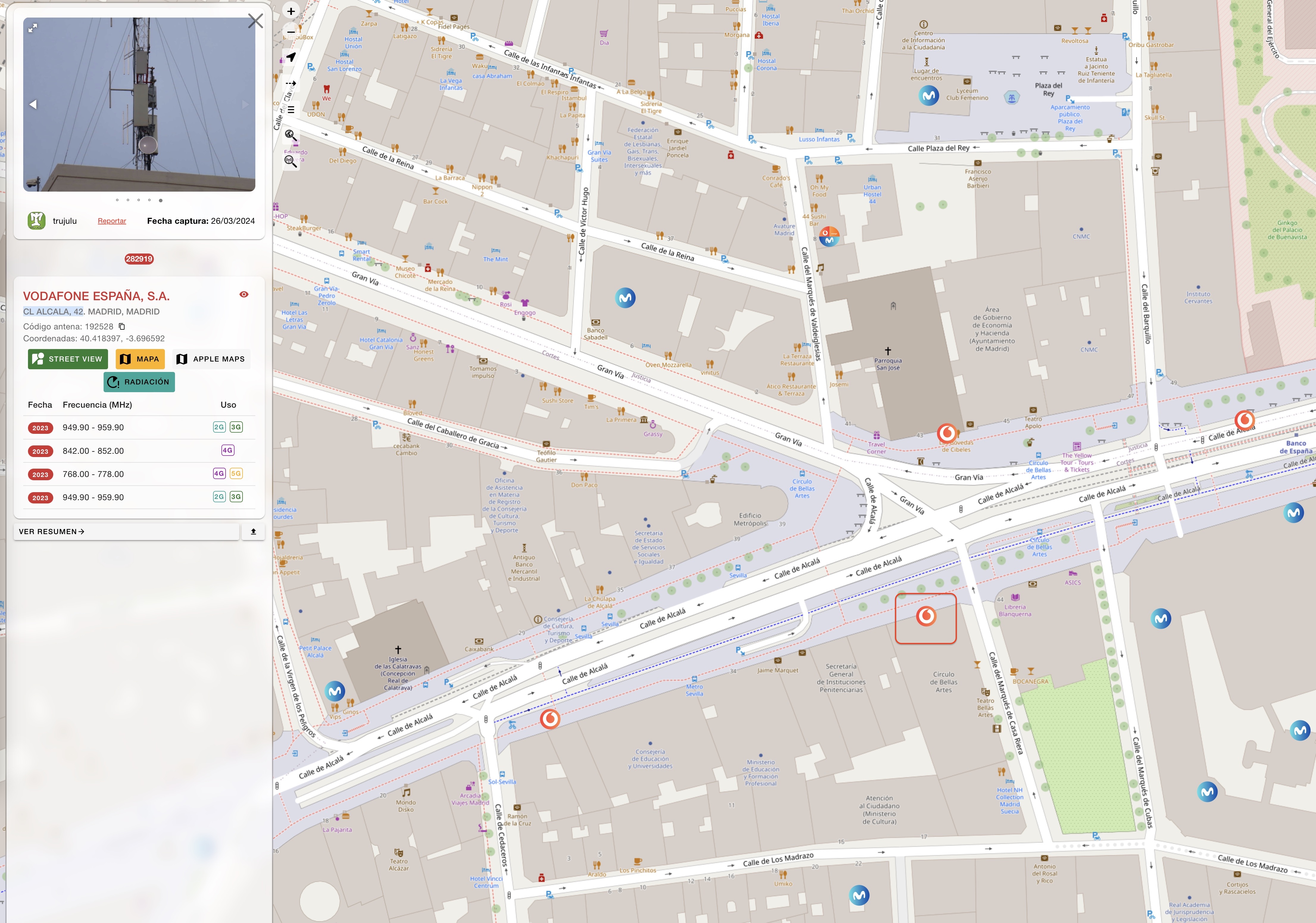Open the globe place search tool
The width and height of the screenshot is (1316, 923).
coord(290,136)
